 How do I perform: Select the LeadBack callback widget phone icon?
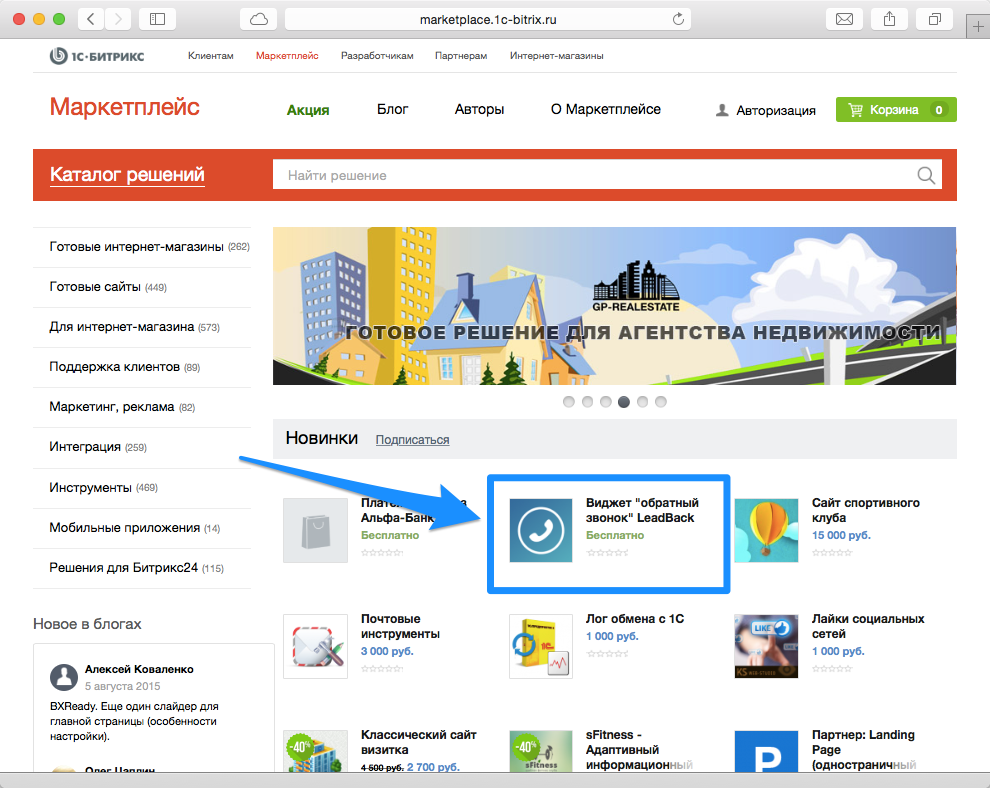point(540,530)
